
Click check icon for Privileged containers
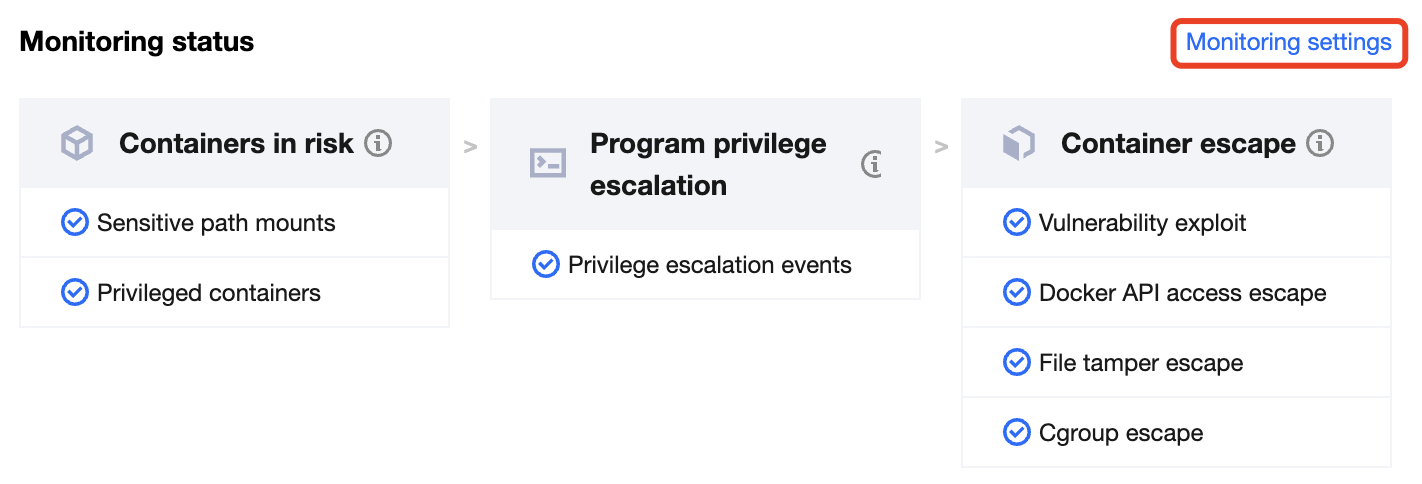point(75,292)
